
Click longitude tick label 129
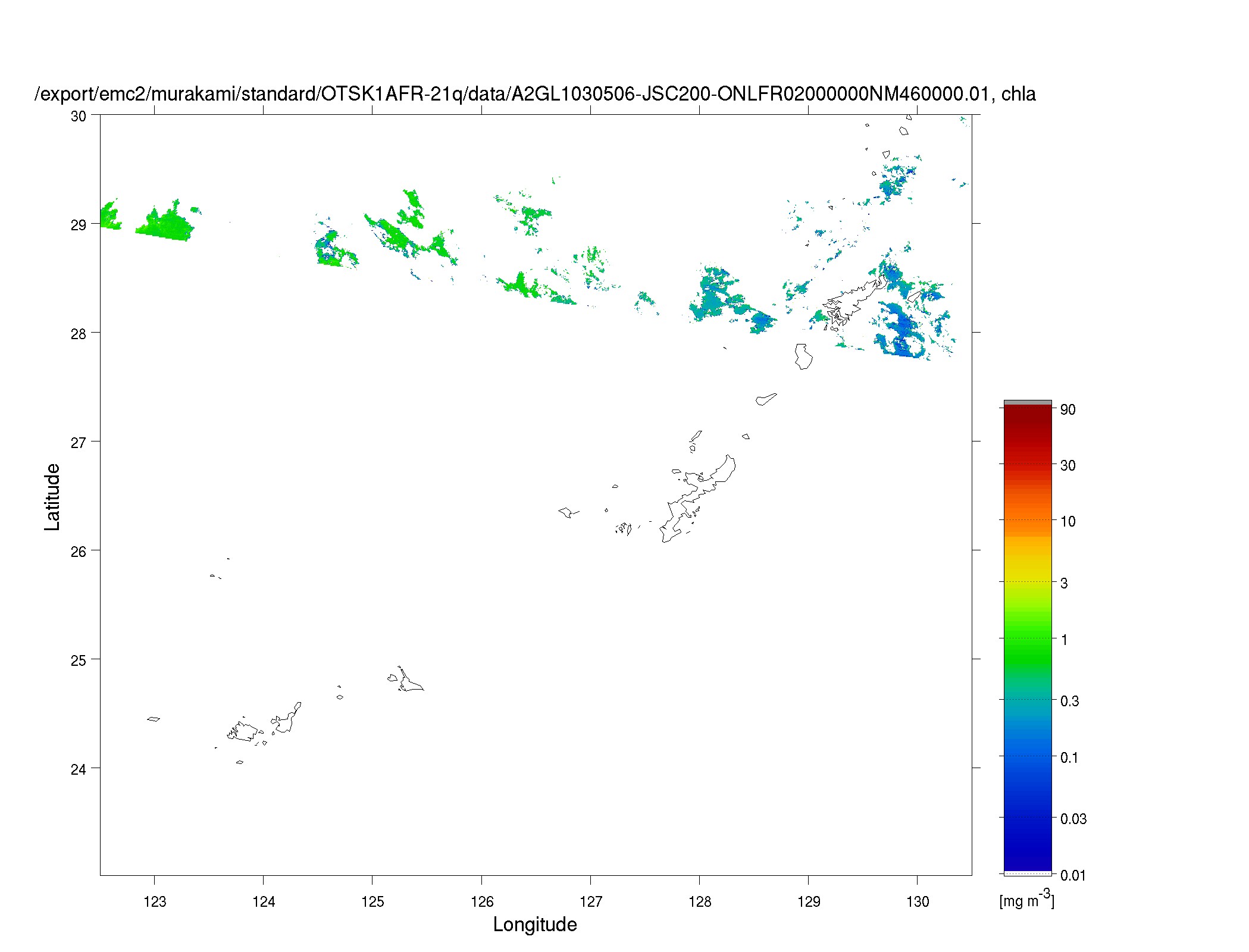(809, 901)
